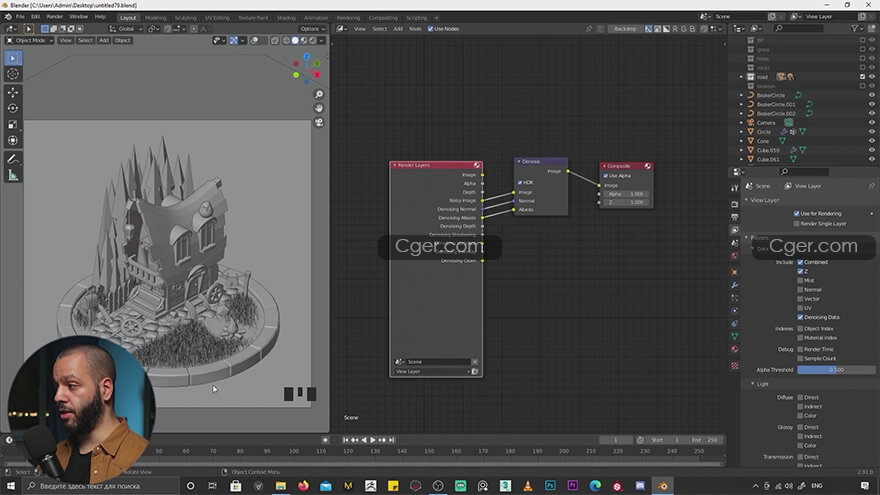Open the Scene properties tab icon
Viewport: 880px width, 495px height.
(735, 243)
